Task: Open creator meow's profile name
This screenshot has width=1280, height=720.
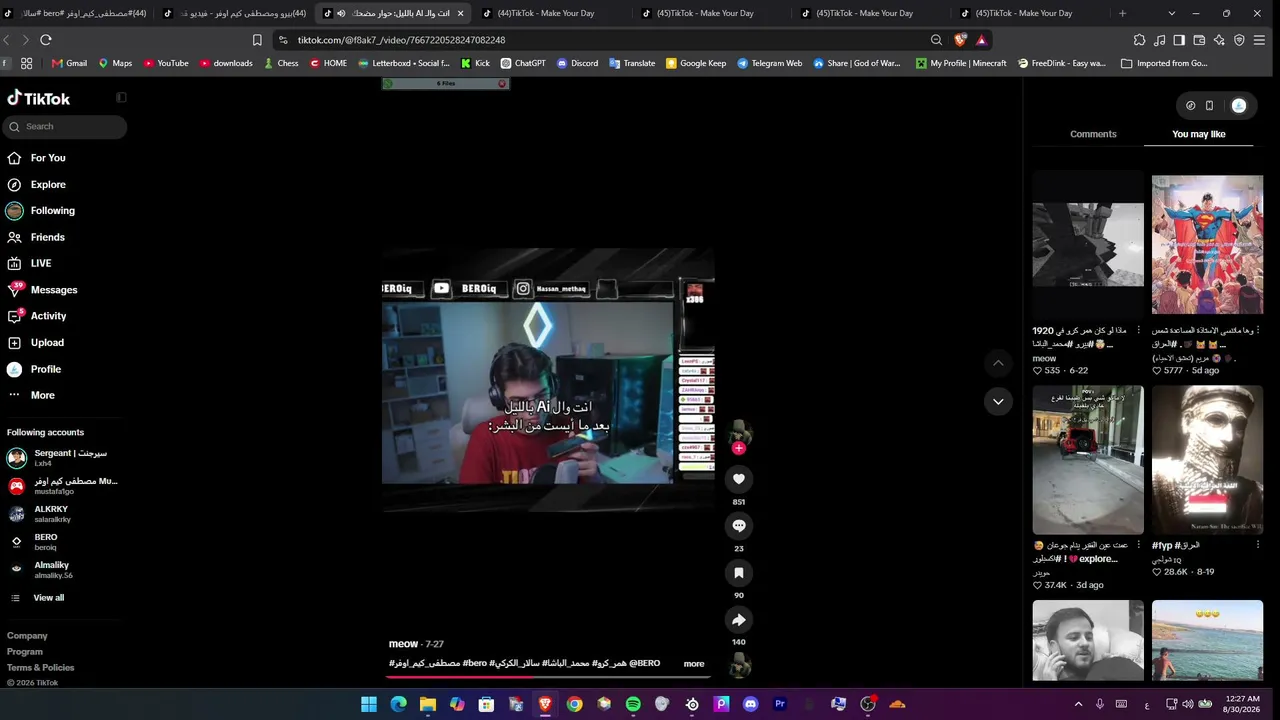Action: coord(403,644)
